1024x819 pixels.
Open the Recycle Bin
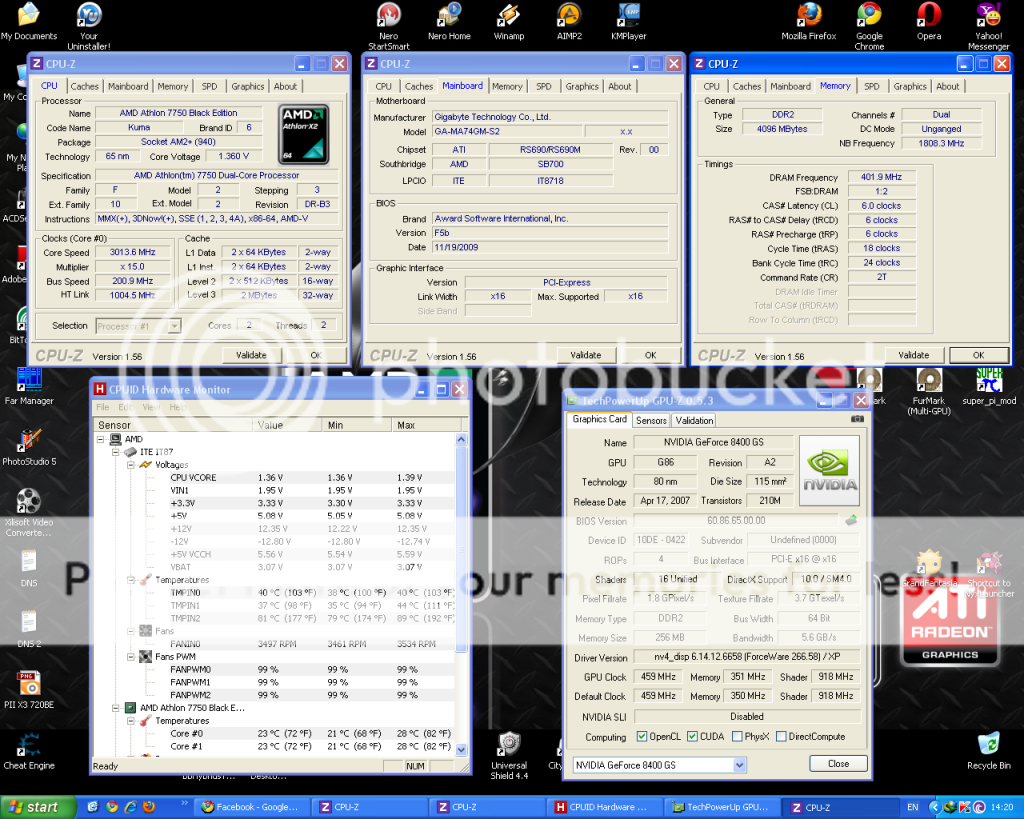click(989, 751)
